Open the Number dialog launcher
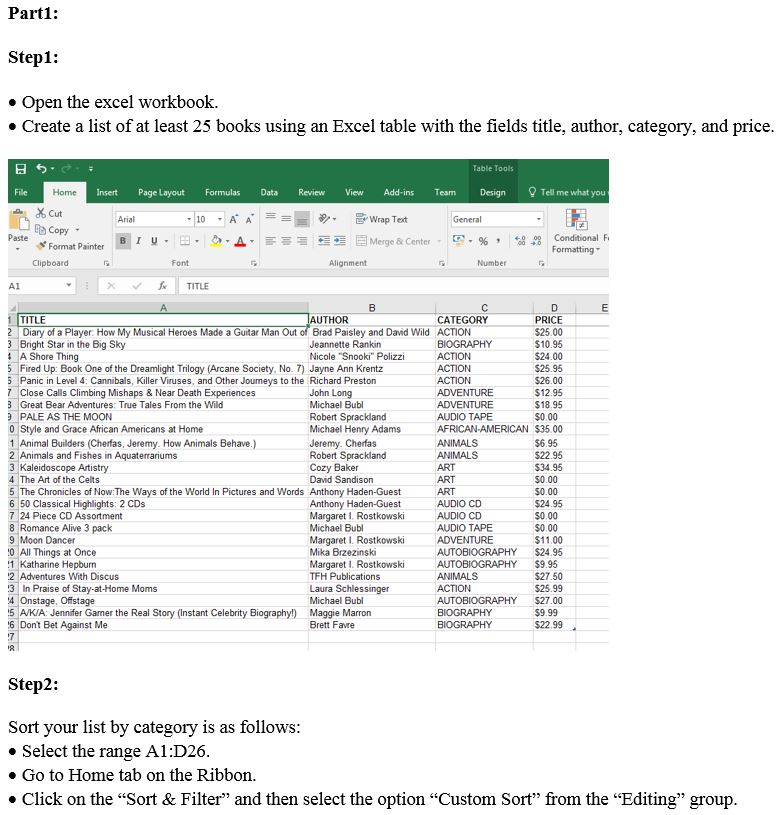Viewport: 779px width, 815px height. [541, 264]
